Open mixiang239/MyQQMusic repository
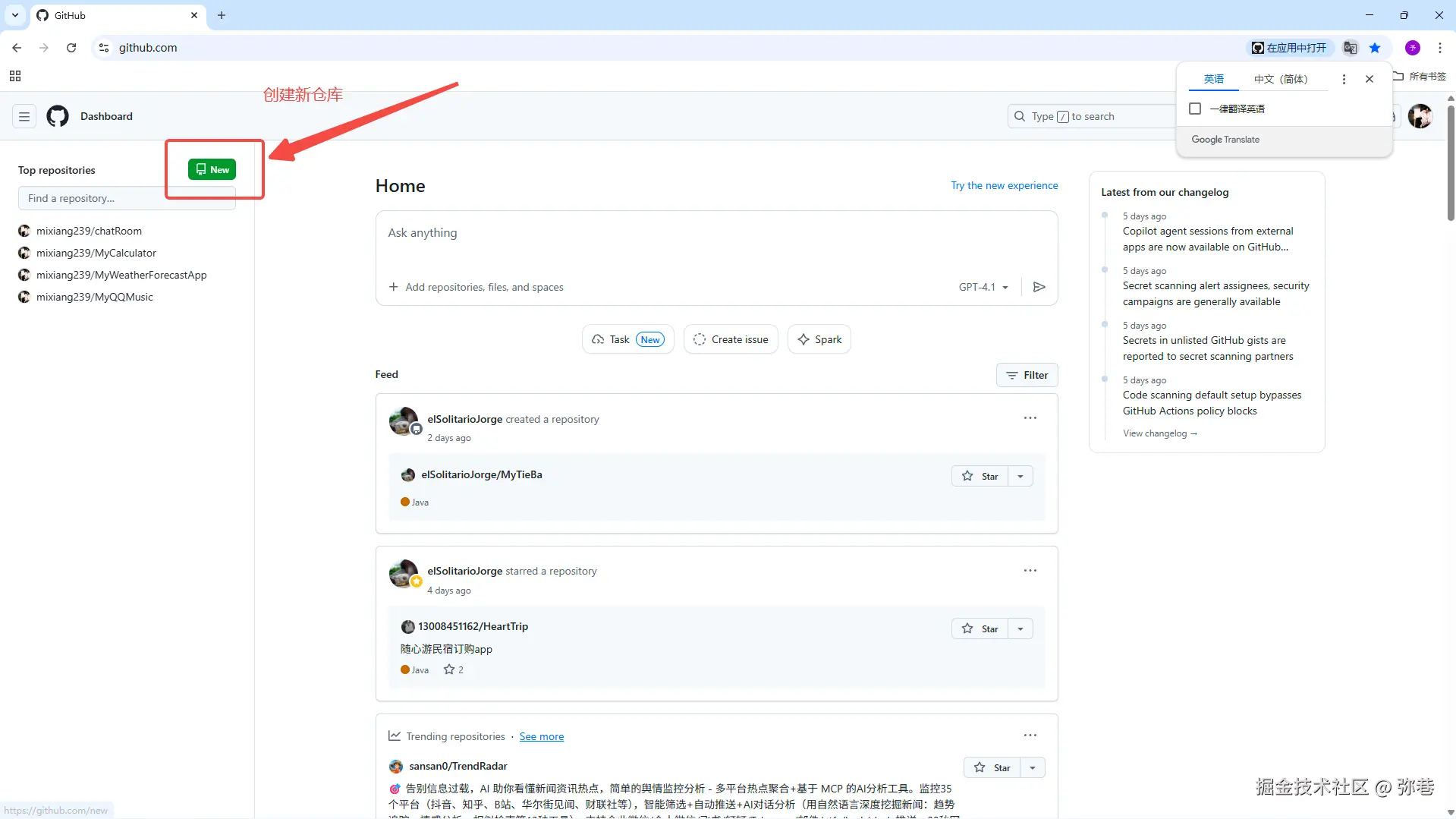Viewport: 1456px width, 819px height. (x=95, y=297)
